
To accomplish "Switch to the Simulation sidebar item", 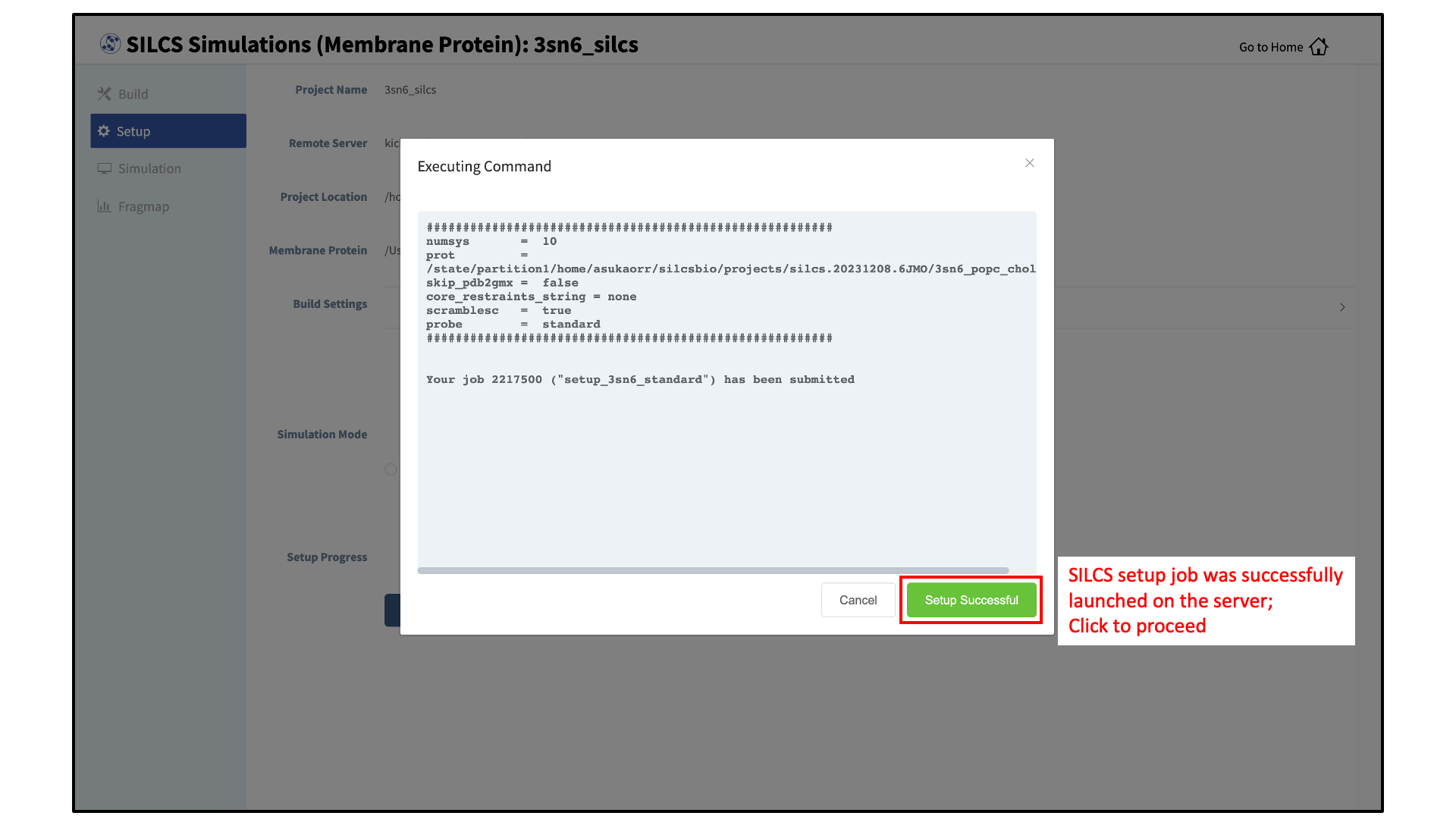I will coord(149,168).
